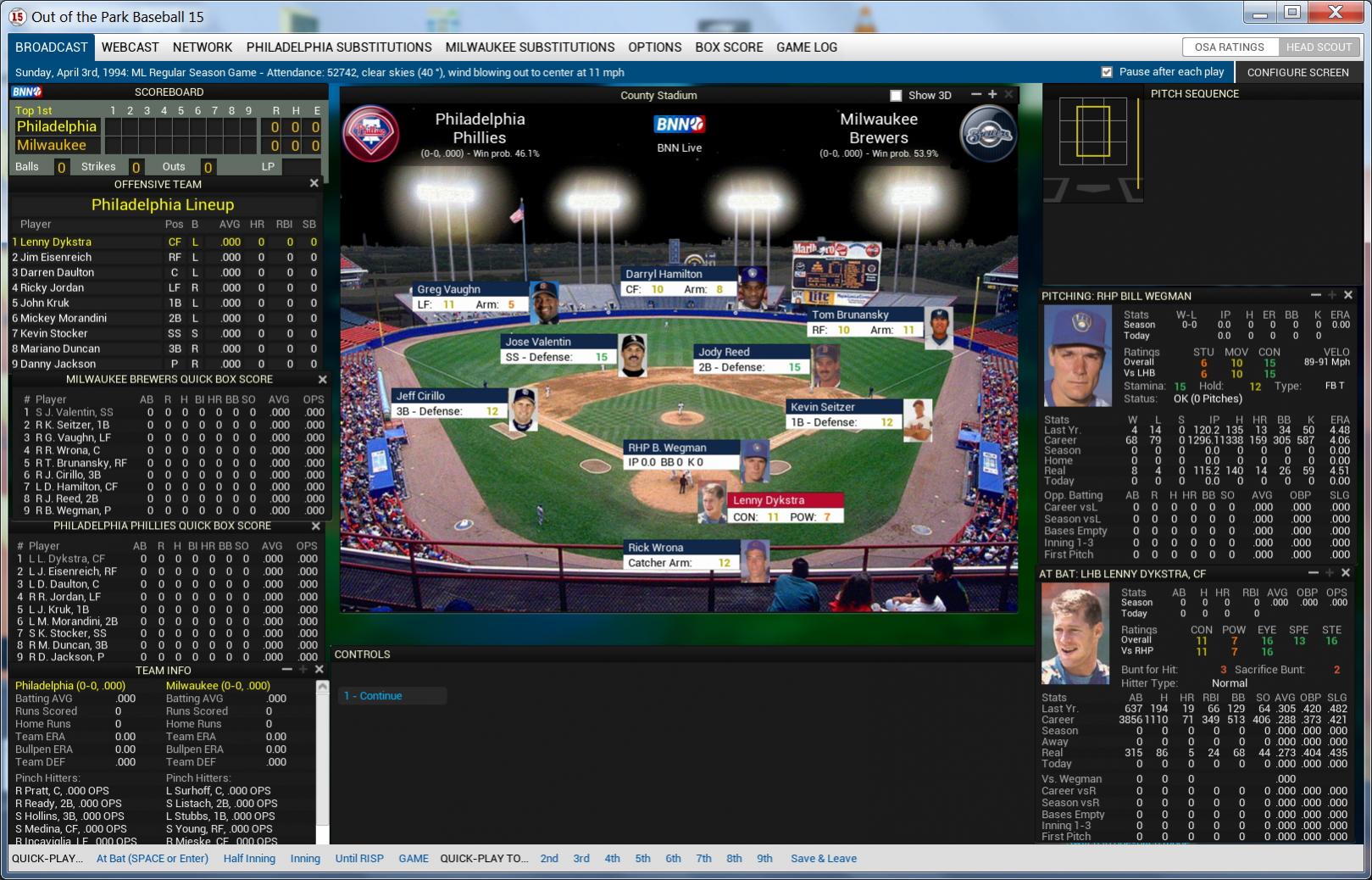
Task: Shrink the At Bat Lenny Dykstra panel
Action: click(1314, 573)
